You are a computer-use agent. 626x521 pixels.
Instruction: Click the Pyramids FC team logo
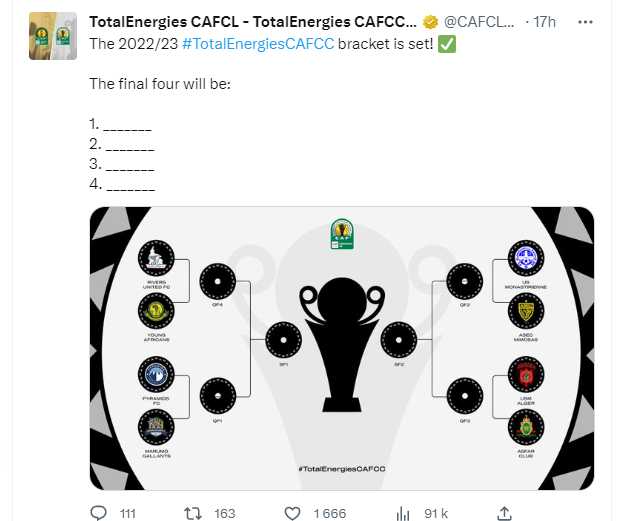155,377
